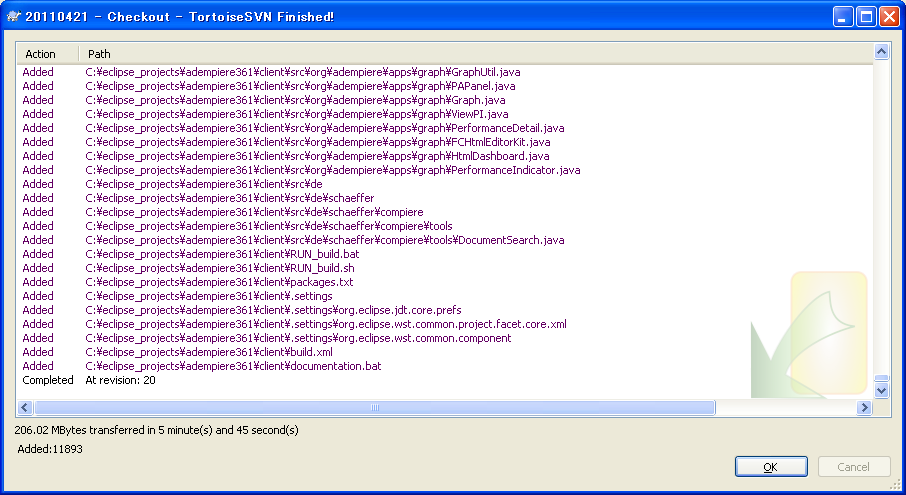Image resolution: width=906 pixels, height=495 pixels.
Task: Maximize the Checkout window
Action: pyautogui.click(x=866, y=17)
